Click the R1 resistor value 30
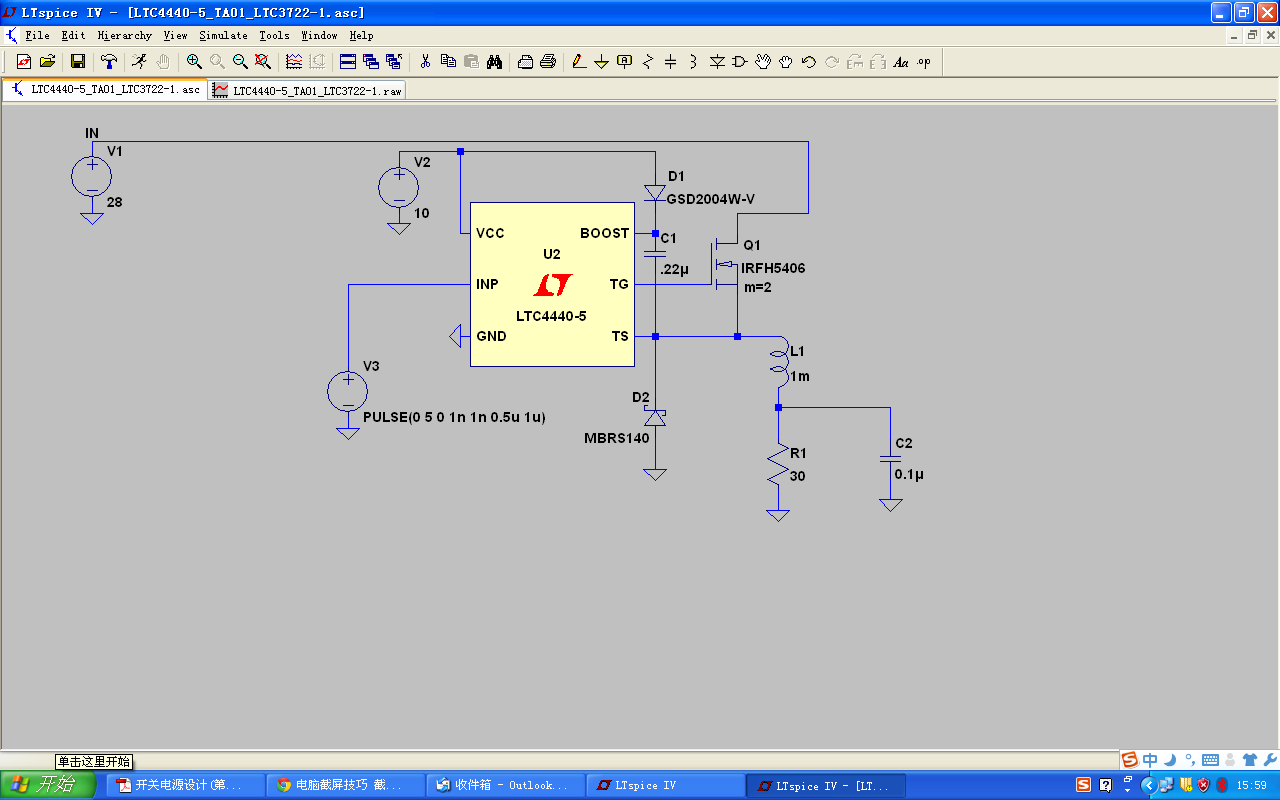This screenshot has width=1280, height=800. pos(797,476)
